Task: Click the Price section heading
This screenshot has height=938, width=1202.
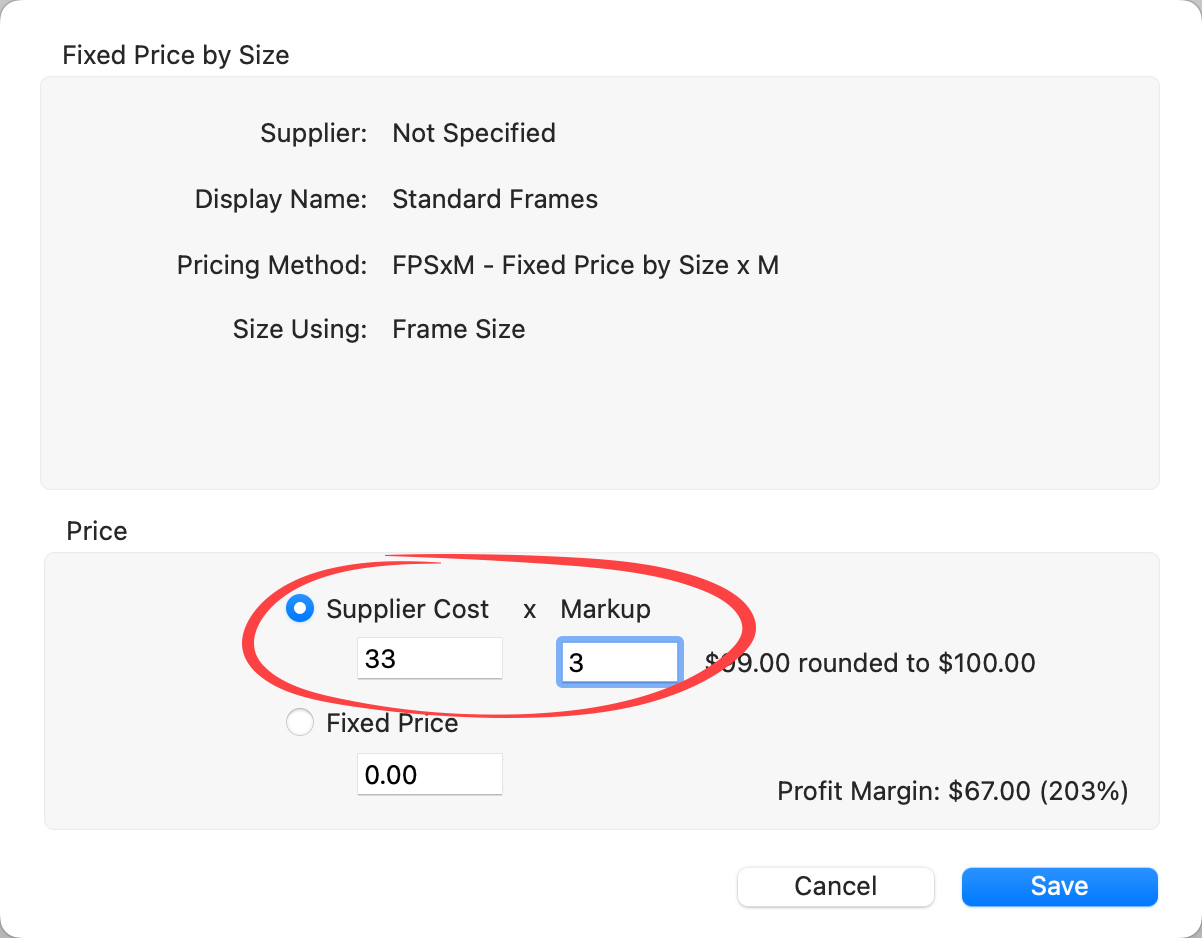Action: click(97, 531)
